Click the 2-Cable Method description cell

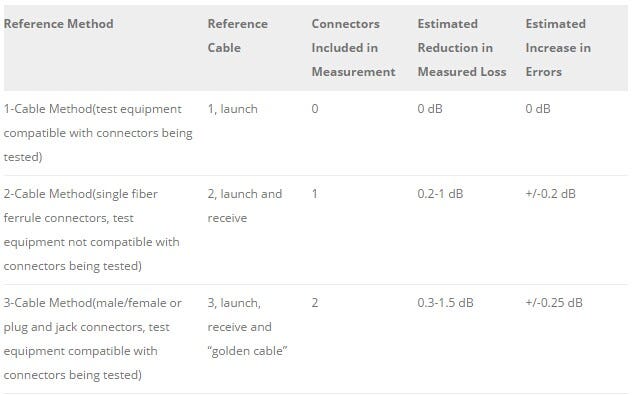[92, 230]
